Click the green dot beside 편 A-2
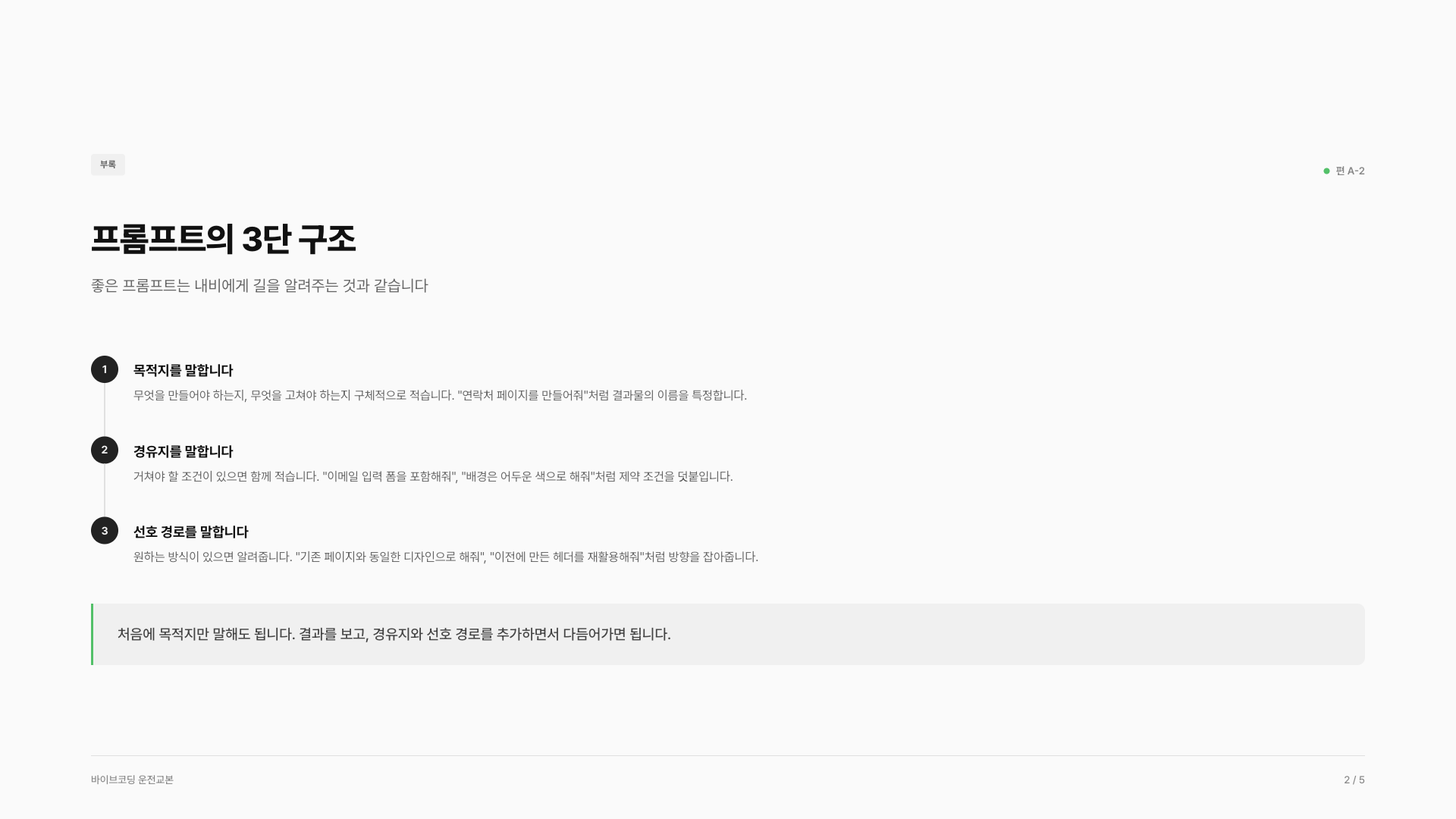The height and width of the screenshot is (819, 1456). 1326,171
